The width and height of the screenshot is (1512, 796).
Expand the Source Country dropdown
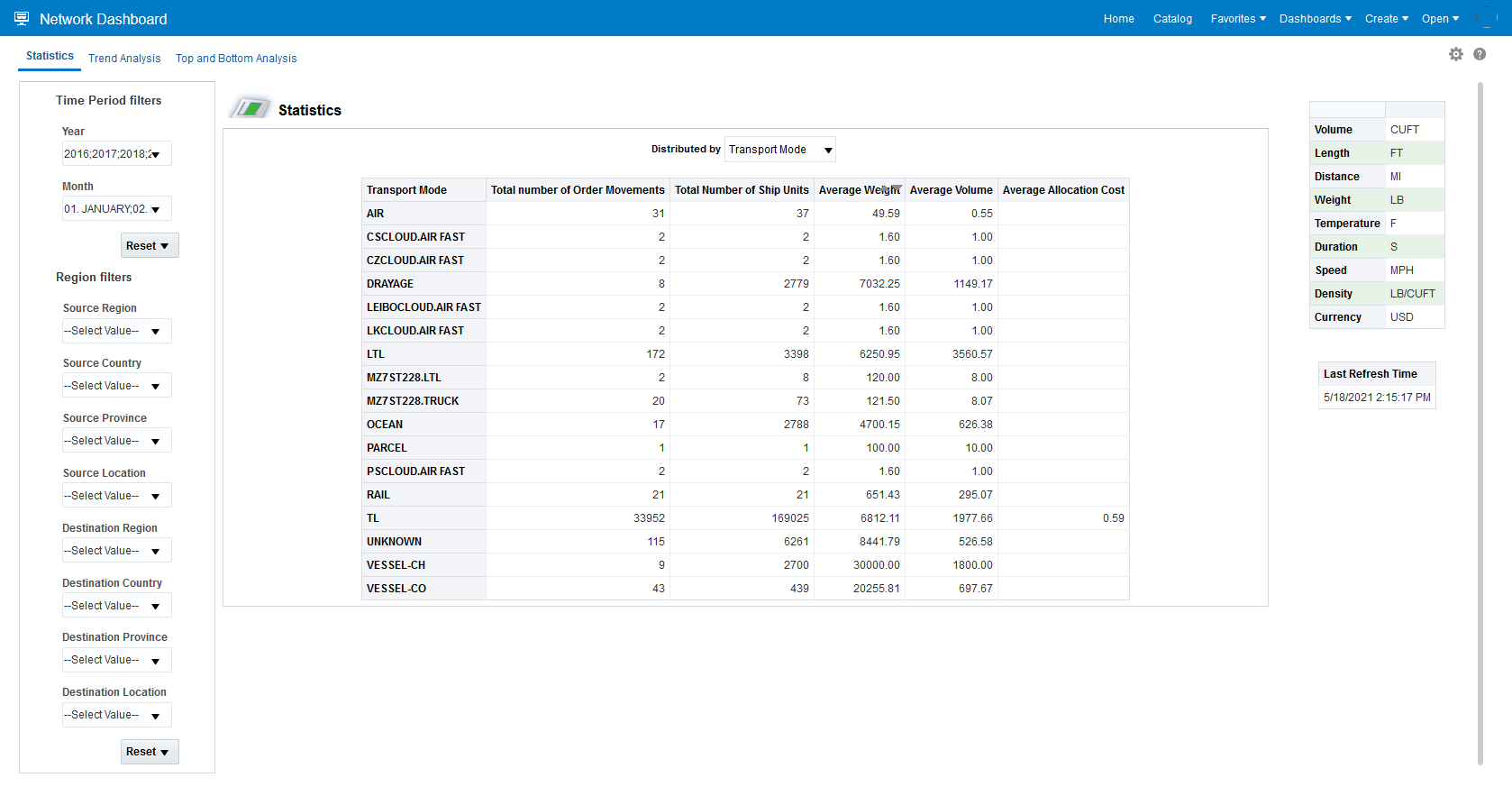click(x=116, y=386)
